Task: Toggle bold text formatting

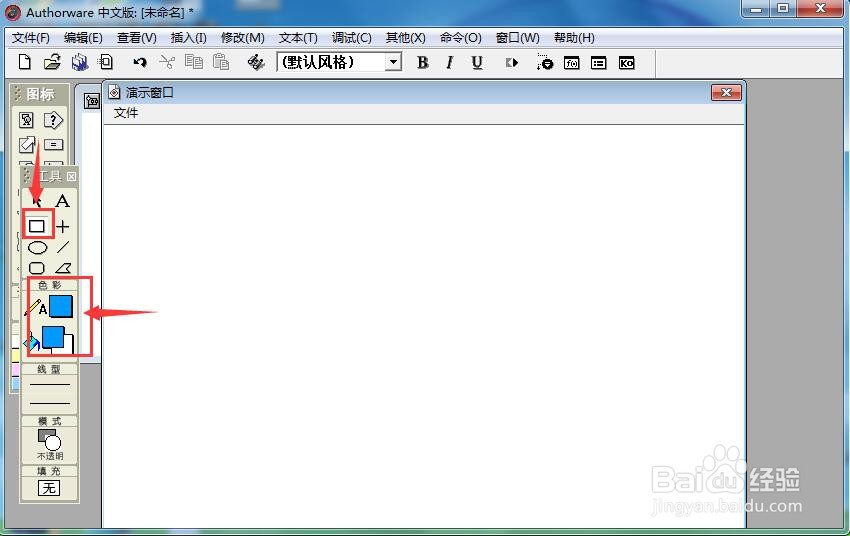Action: (422, 63)
